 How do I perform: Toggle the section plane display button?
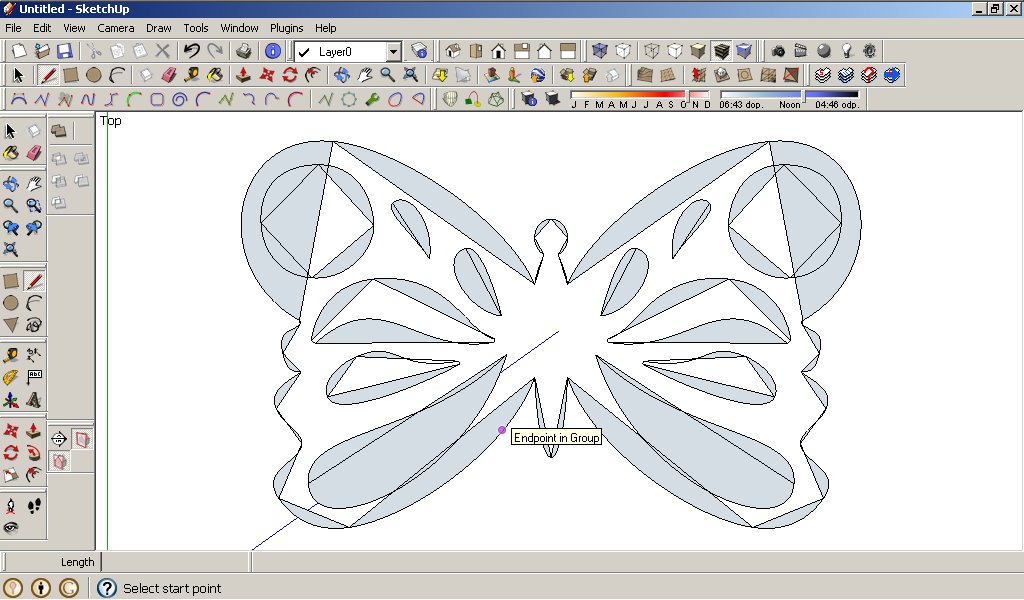point(81,439)
